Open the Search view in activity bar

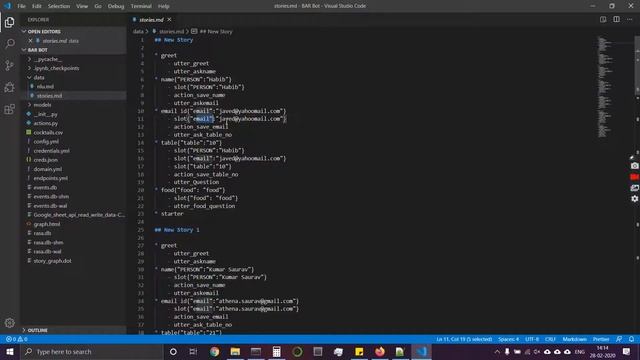(9, 44)
